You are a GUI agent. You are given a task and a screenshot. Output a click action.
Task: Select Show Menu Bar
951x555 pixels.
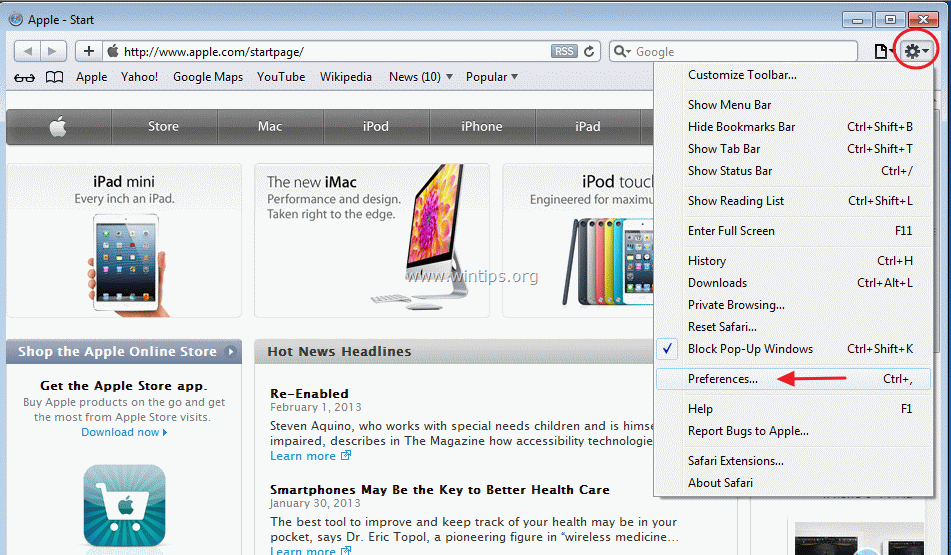pyautogui.click(x=793, y=105)
